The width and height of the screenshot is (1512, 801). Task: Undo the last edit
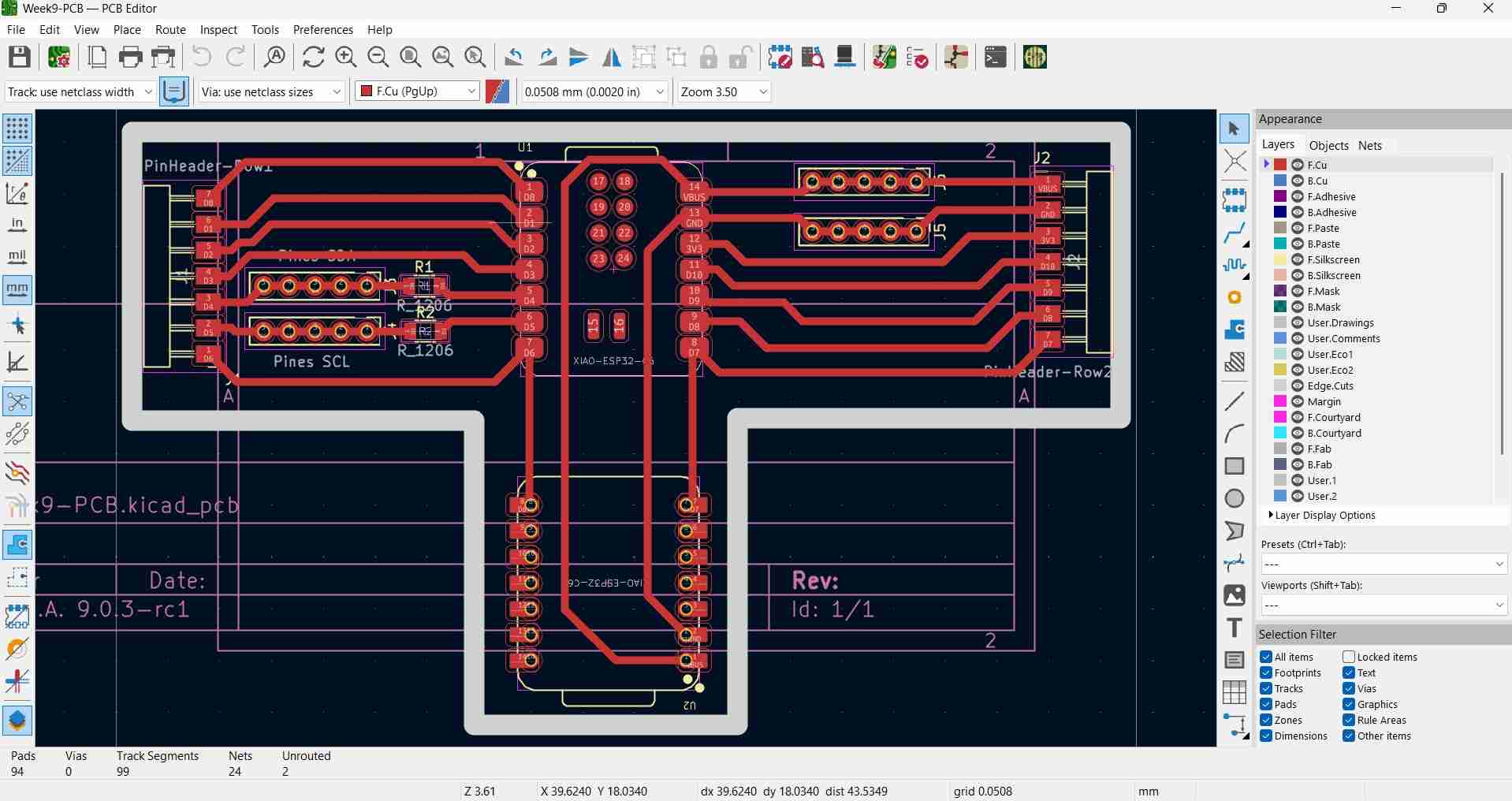(x=202, y=57)
